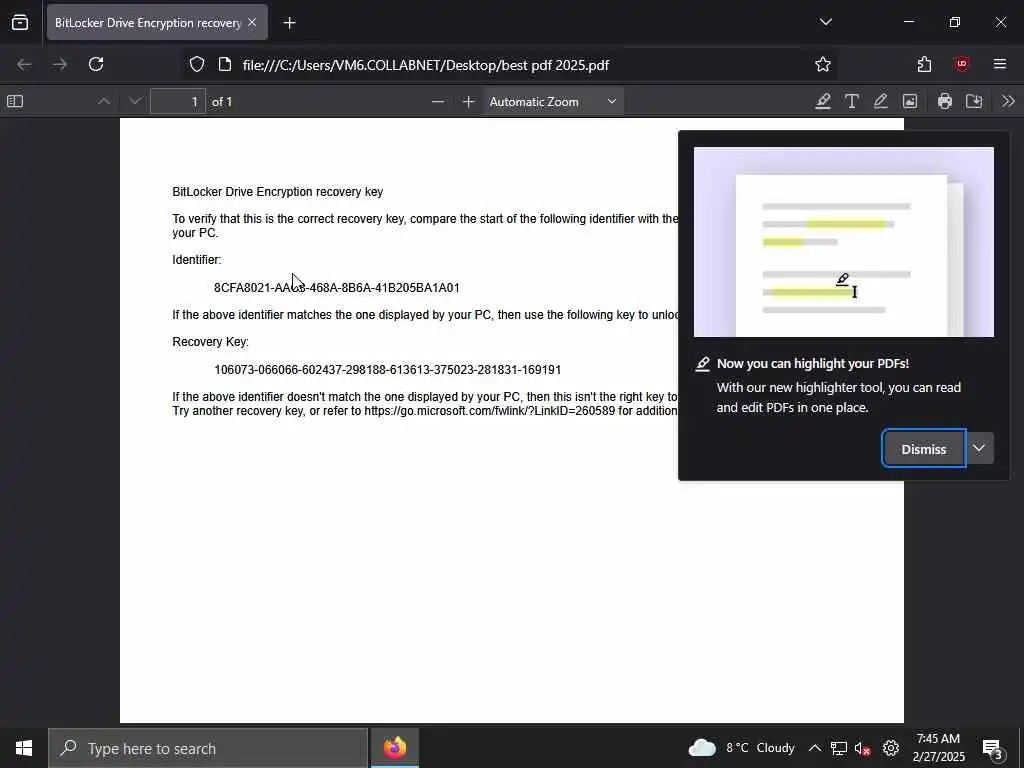
Task: Click the Firefox icon in the taskbar
Action: click(394, 748)
